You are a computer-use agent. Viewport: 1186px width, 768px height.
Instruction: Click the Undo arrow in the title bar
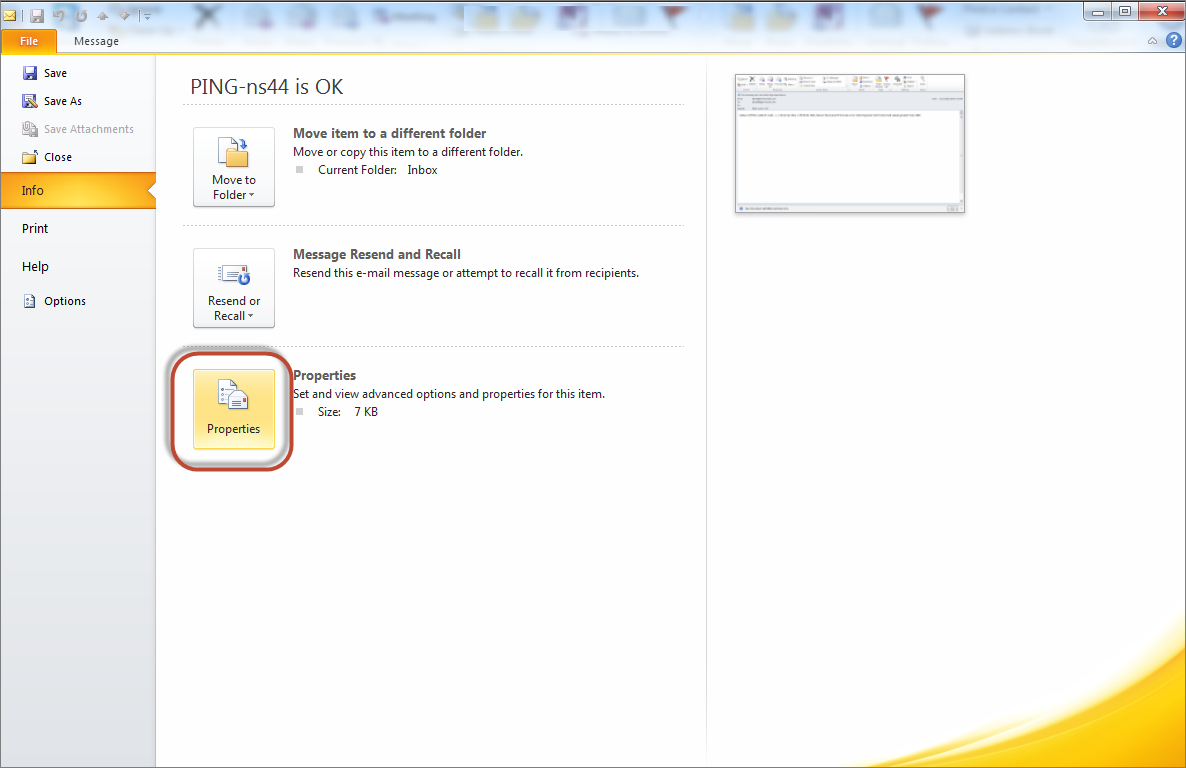[x=58, y=15]
